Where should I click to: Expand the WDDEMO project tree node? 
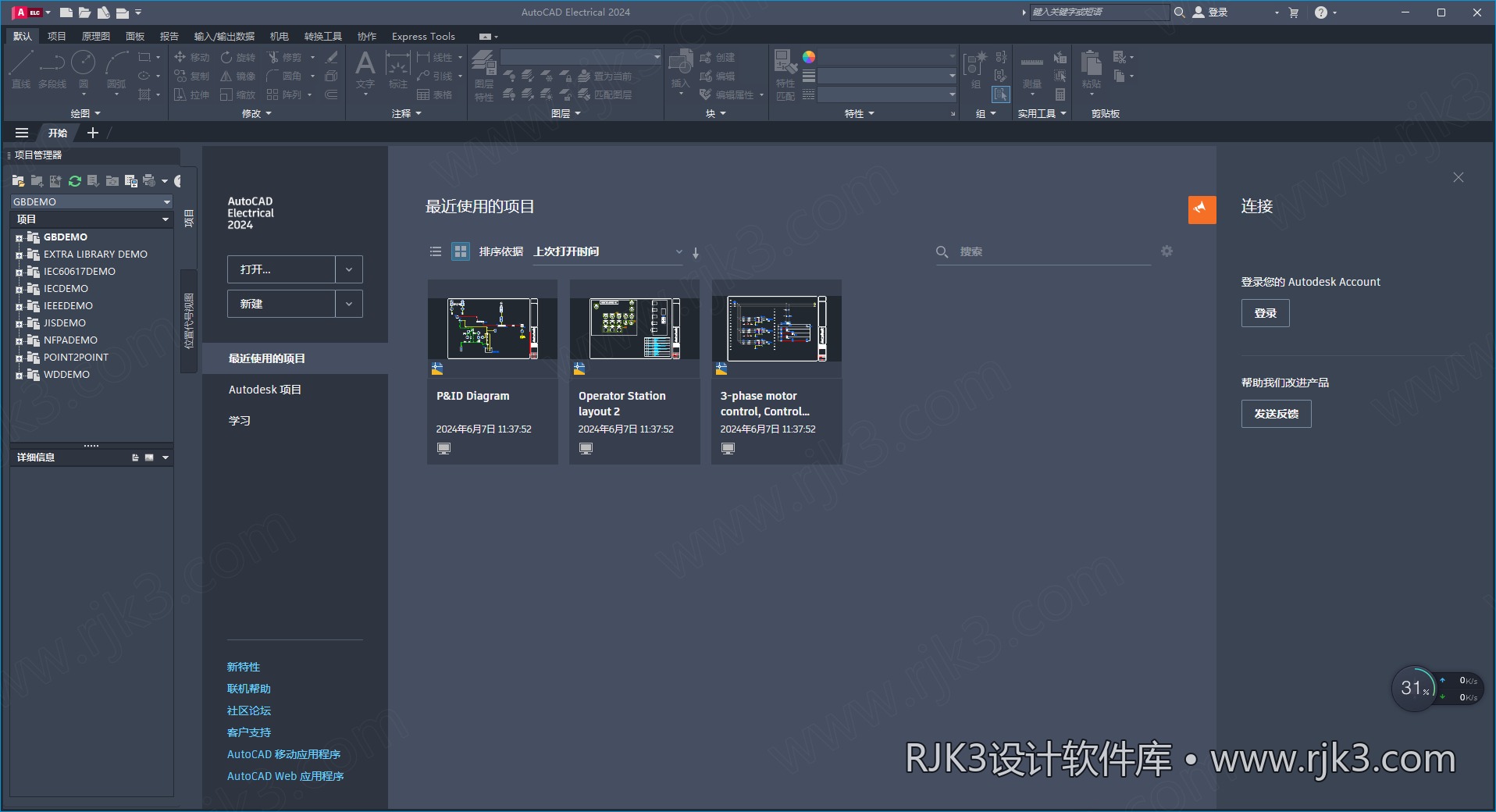coord(19,375)
